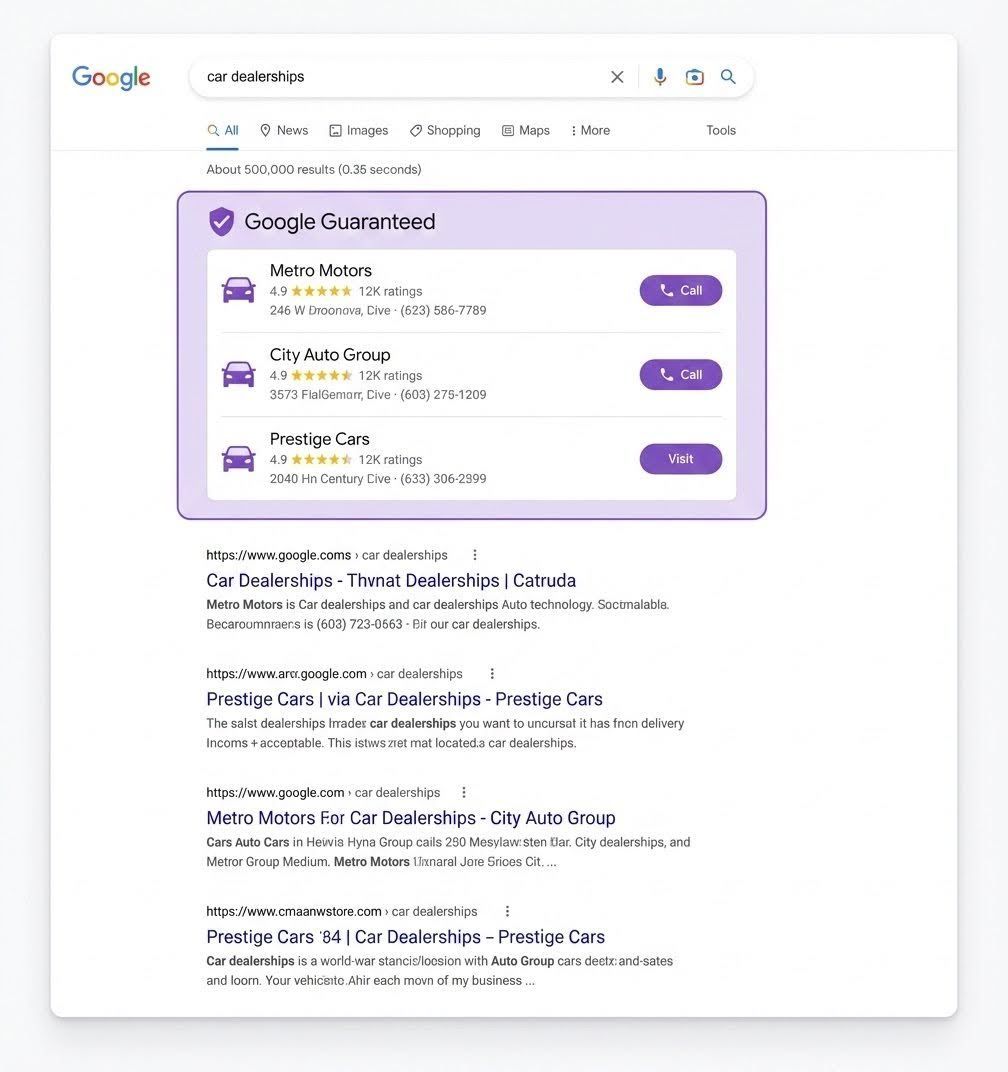Click into the search input field
1008x1072 pixels.
pyautogui.click(x=400, y=77)
